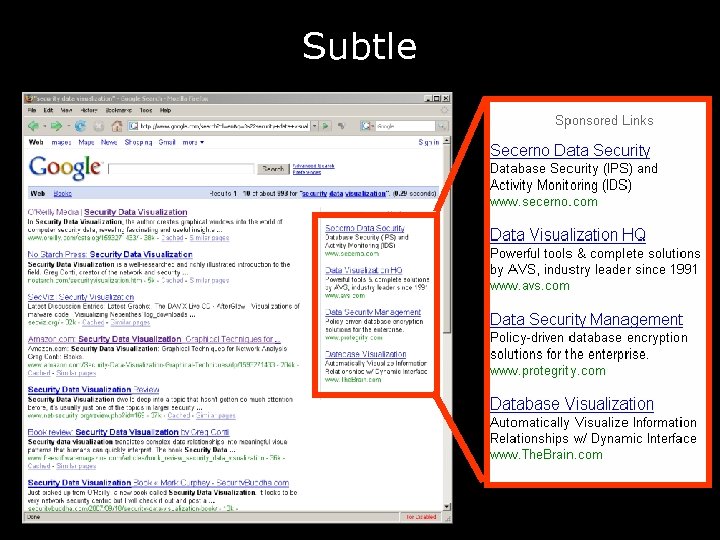Click the vertical scrollbar up arrow
Screen dimensions: 720x540
(446, 141)
